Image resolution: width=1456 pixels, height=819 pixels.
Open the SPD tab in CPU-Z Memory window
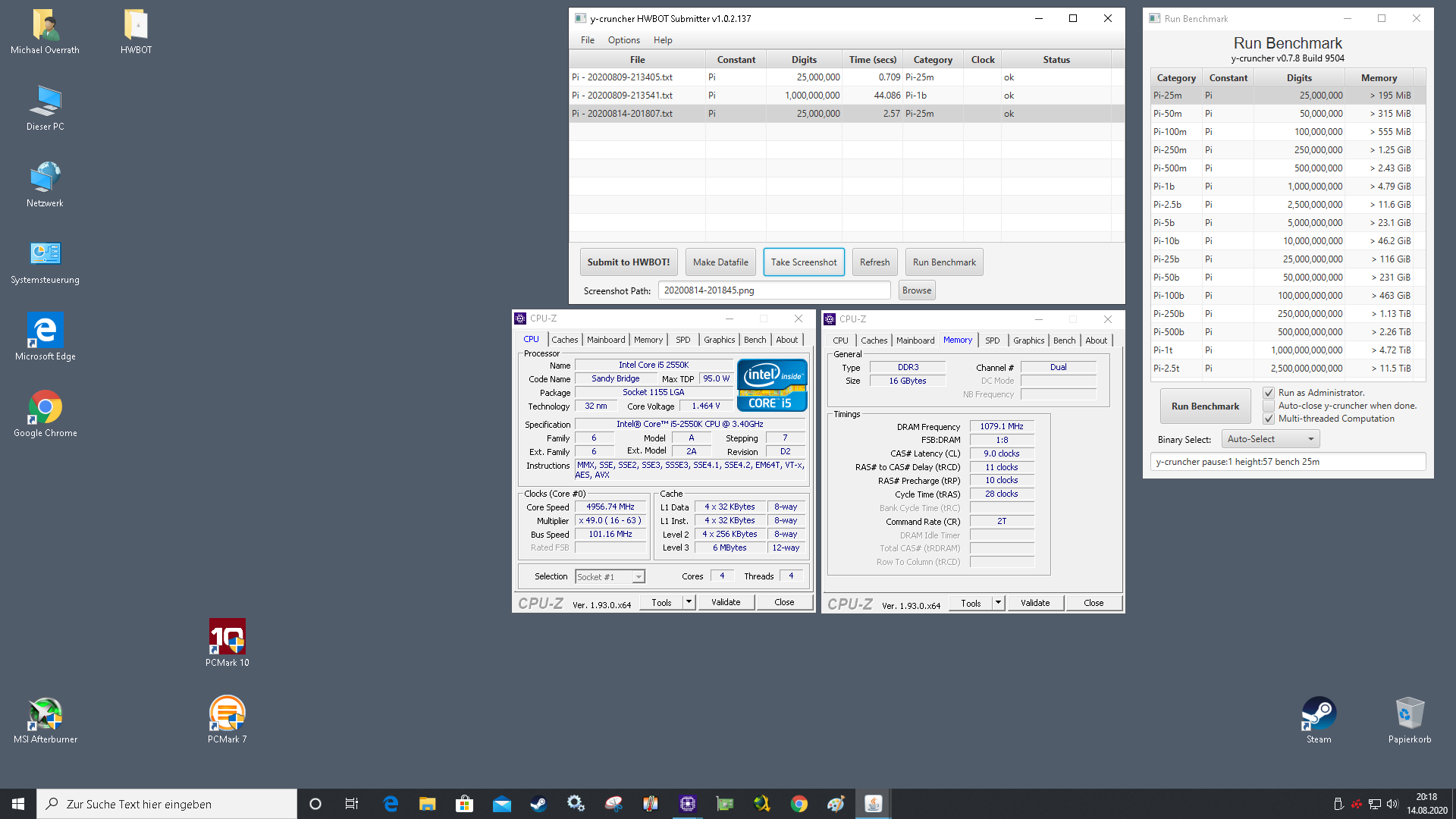pyautogui.click(x=992, y=340)
